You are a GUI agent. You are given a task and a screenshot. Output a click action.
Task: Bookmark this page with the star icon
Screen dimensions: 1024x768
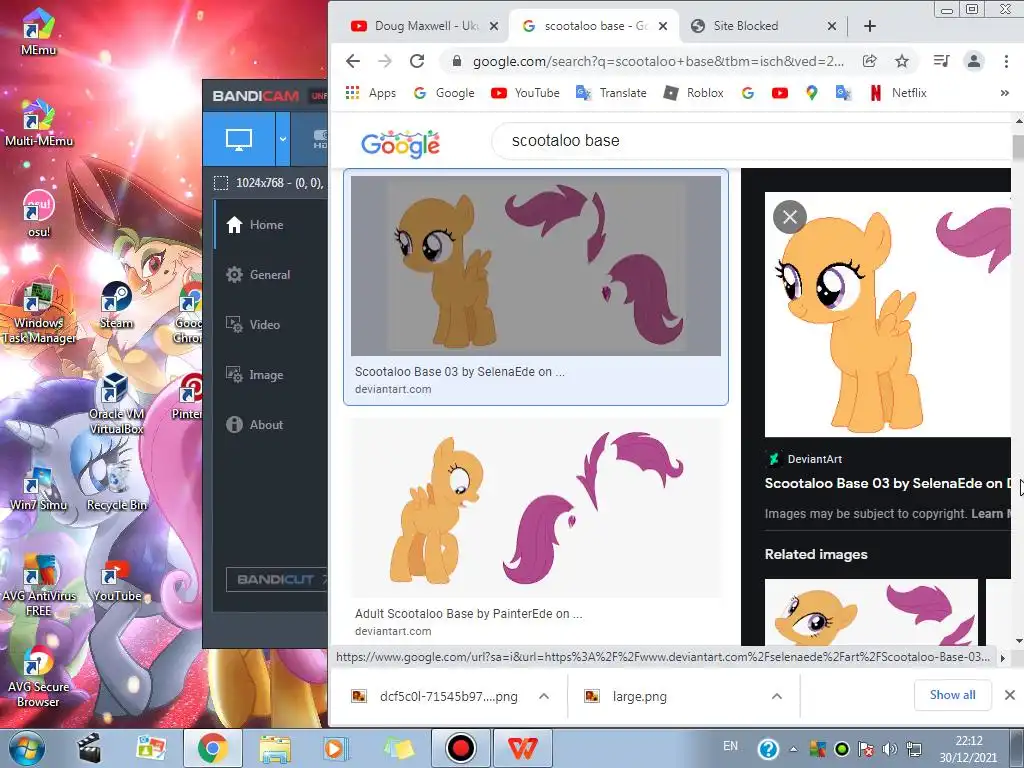pyautogui.click(x=902, y=61)
